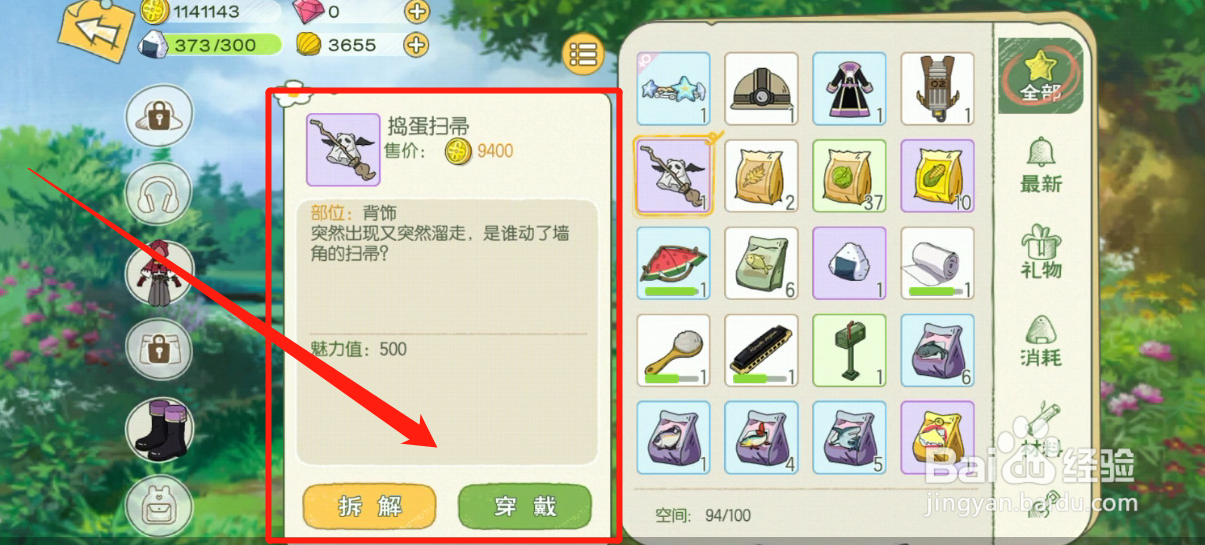Click the 拆解 dismantle button
The image size is (1205, 545).
click(x=370, y=507)
